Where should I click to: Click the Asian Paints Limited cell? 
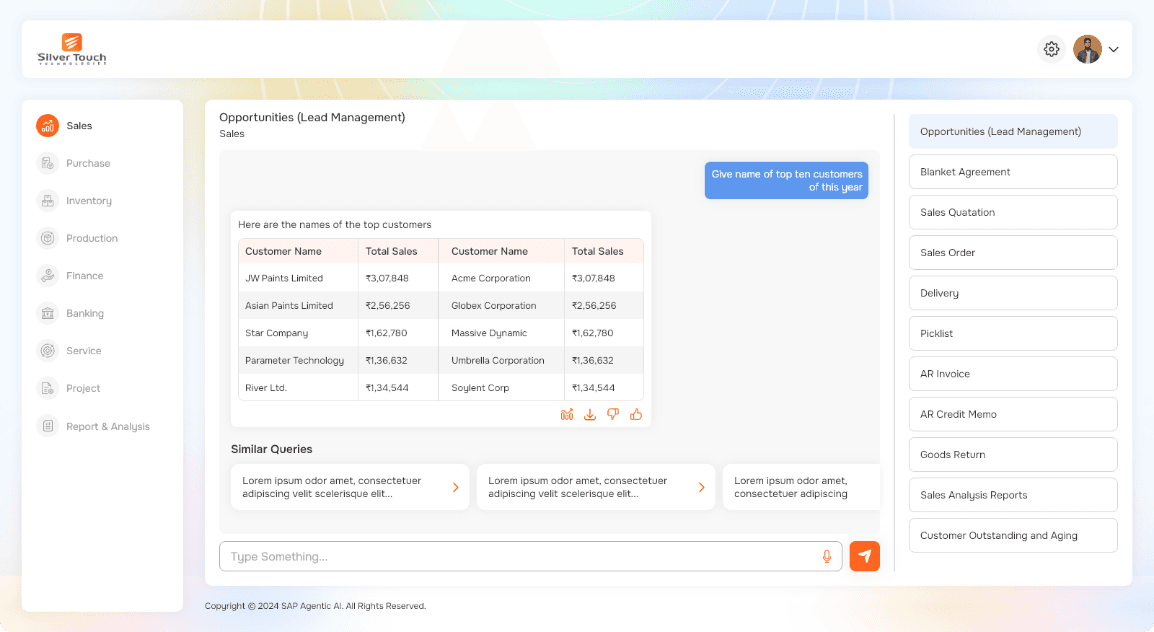tap(298, 305)
